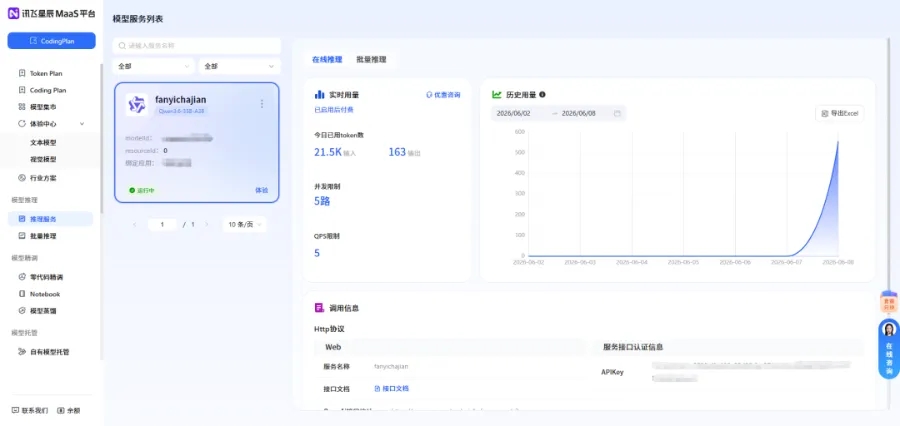The image size is (900, 426).
Task: Click the service name value fanyichajian
Action: click(x=391, y=366)
